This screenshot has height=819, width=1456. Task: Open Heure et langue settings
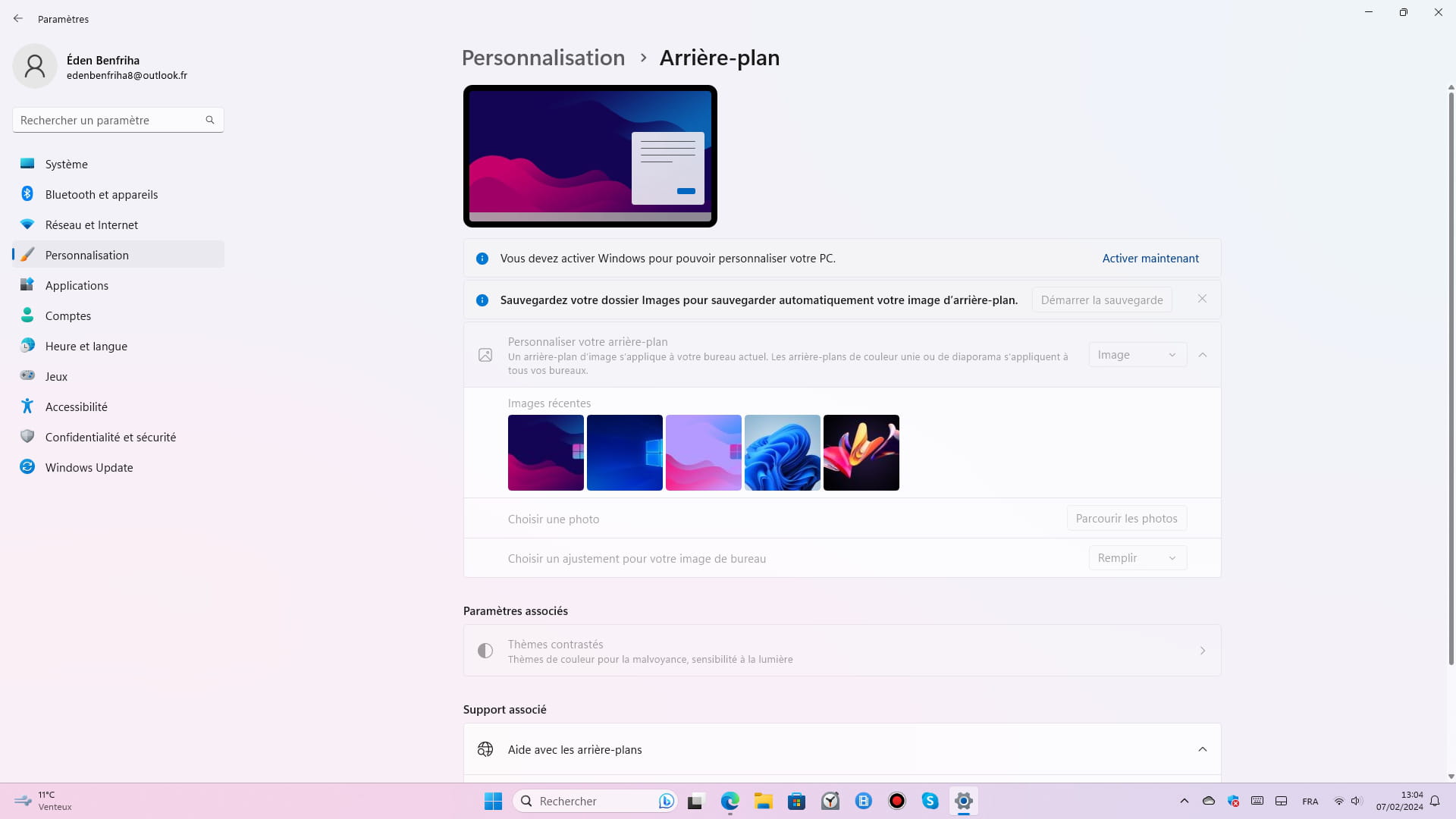(x=118, y=346)
